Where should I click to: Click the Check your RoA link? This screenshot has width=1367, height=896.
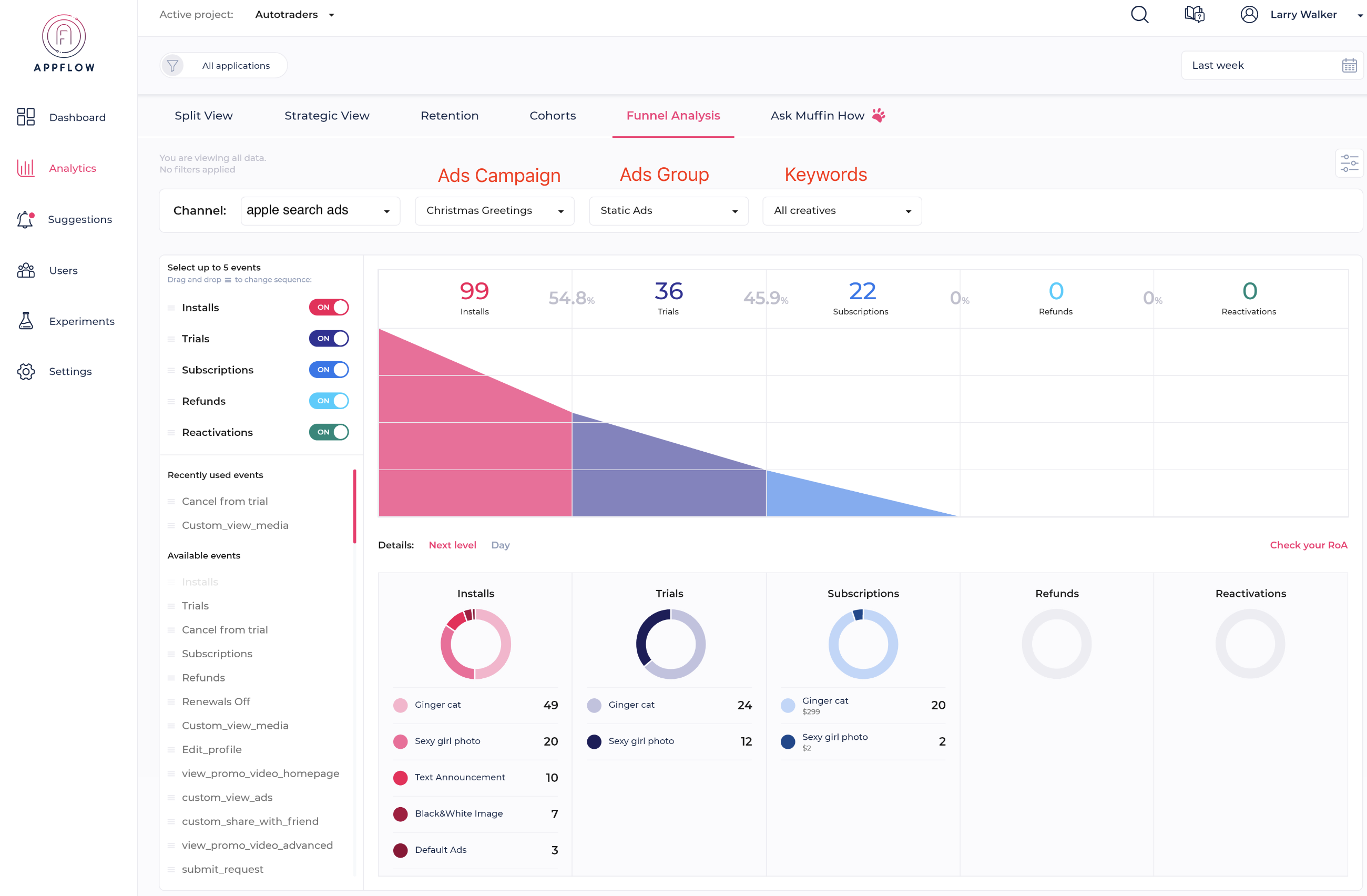1306,545
